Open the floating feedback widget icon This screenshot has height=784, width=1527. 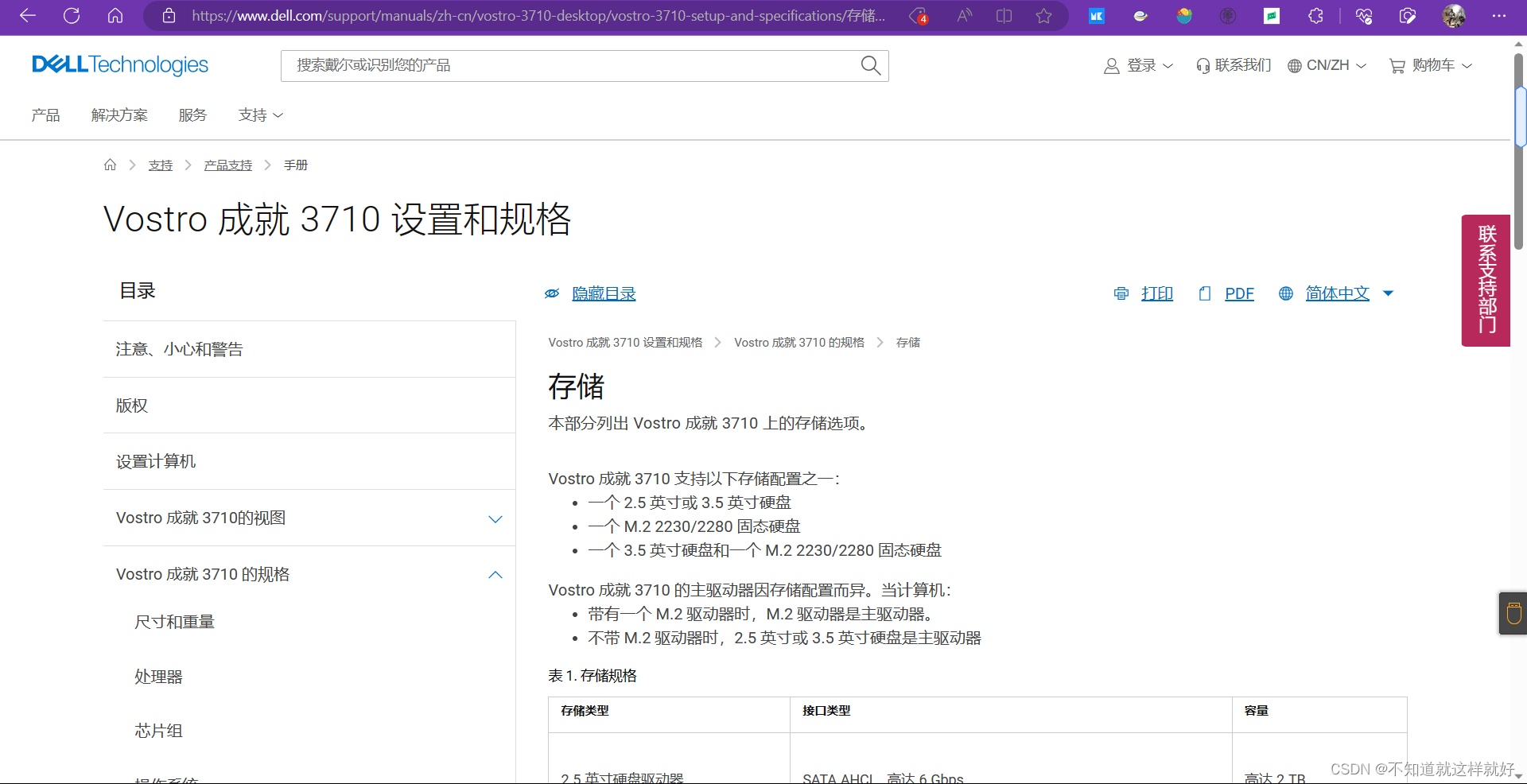1513,613
